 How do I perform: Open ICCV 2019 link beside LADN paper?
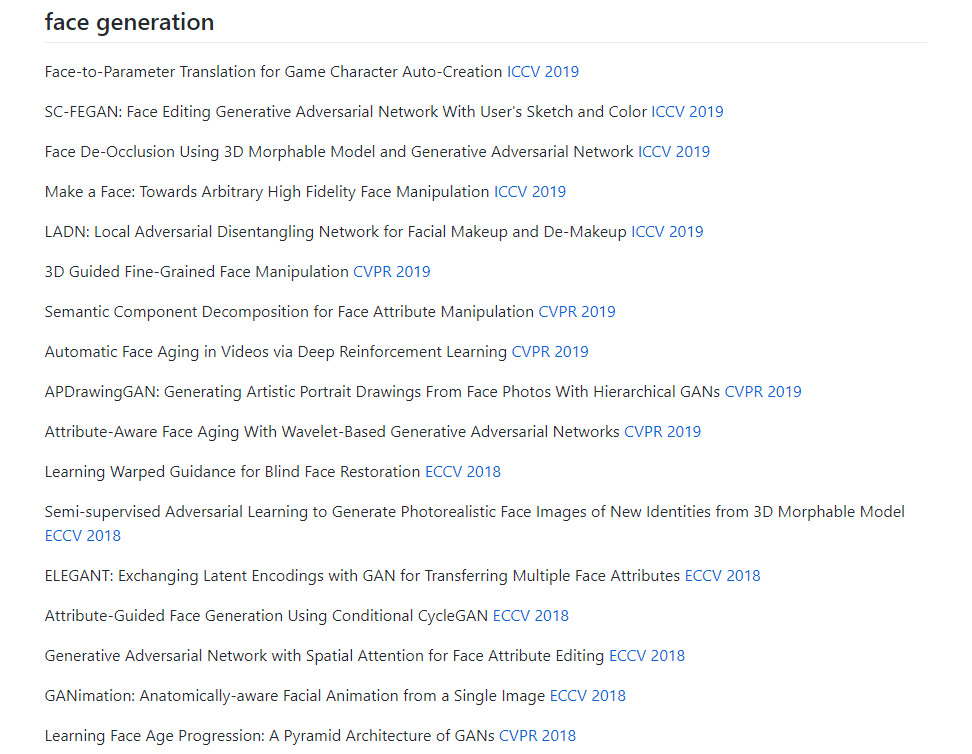click(x=667, y=232)
